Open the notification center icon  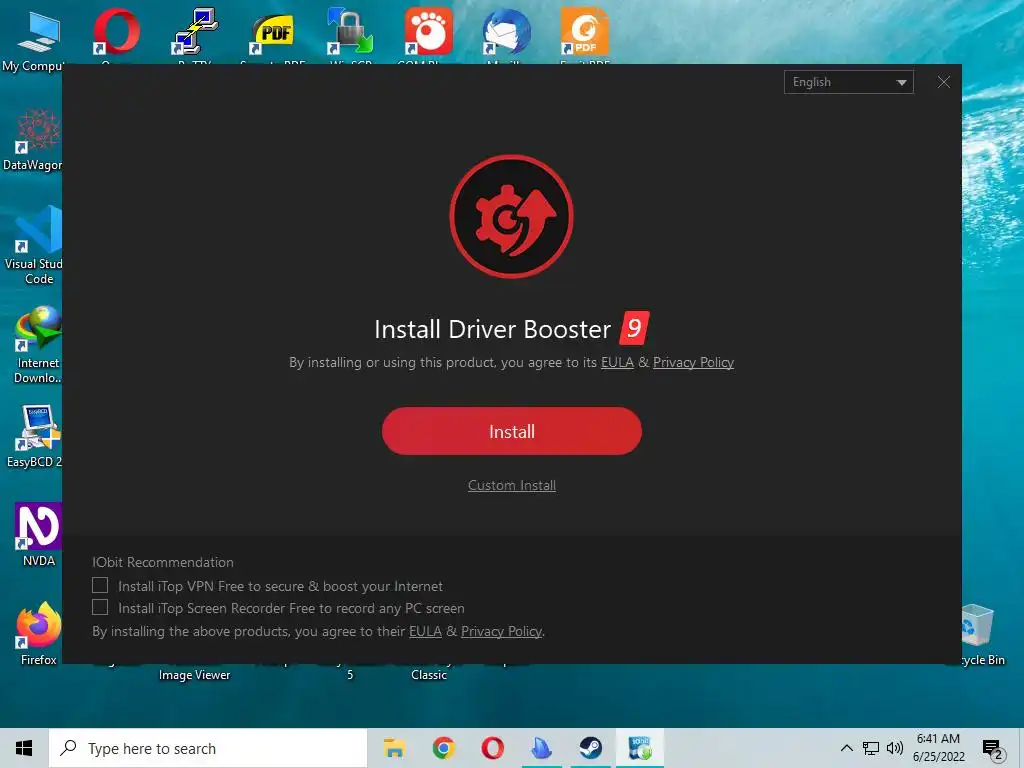993,750
